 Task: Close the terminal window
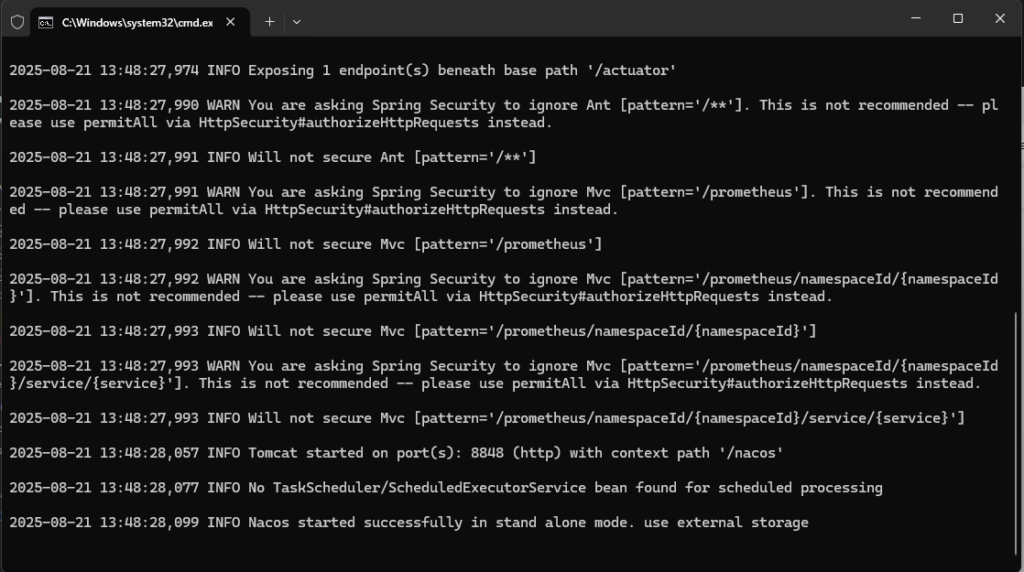[x=1000, y=18]
